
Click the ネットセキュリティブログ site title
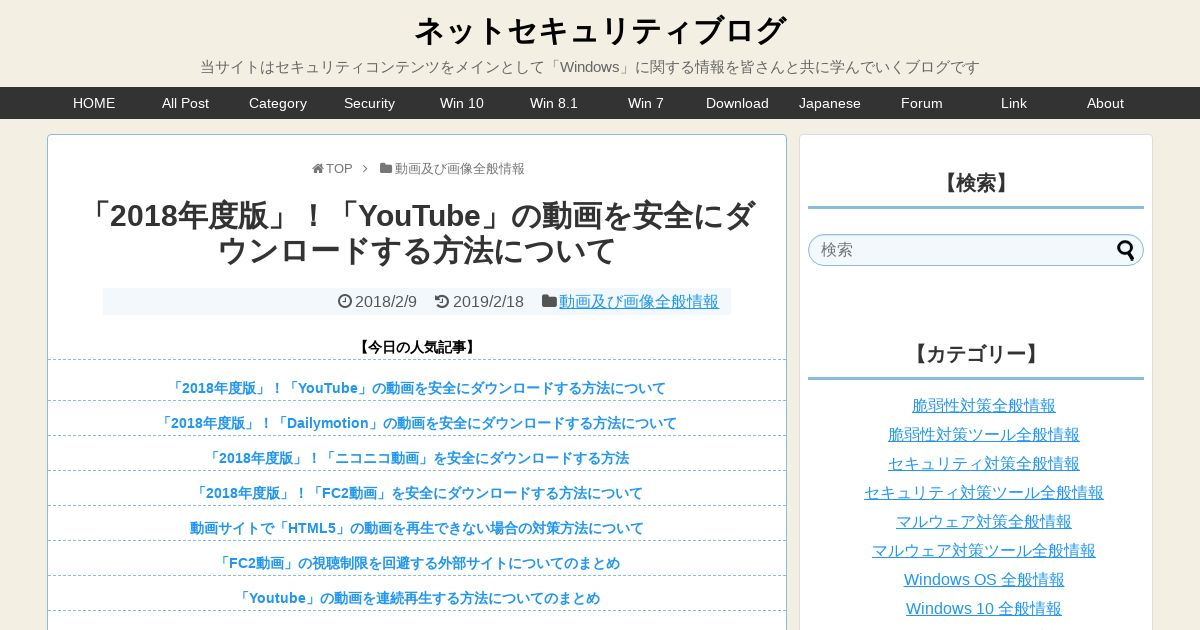(600, 31)
